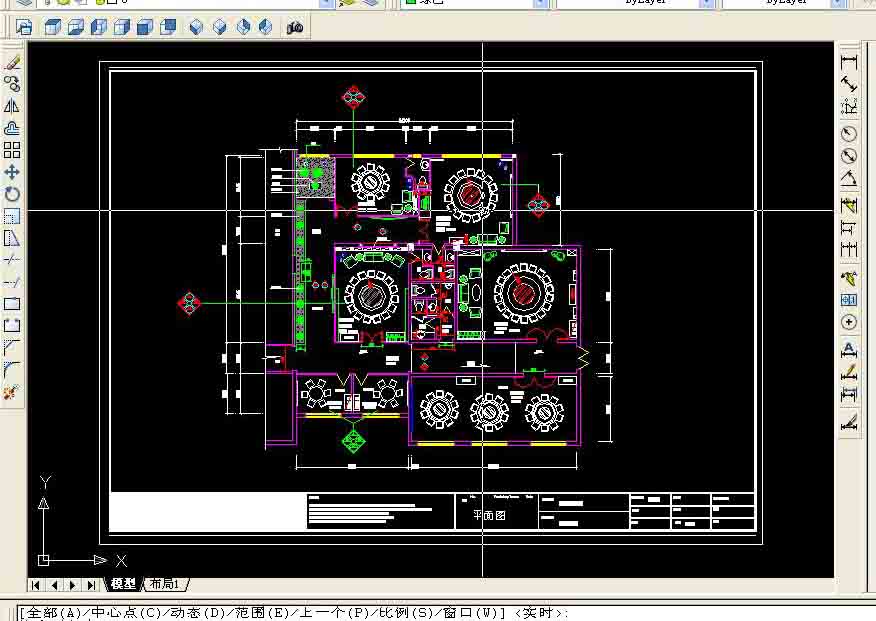Select the Break at Point tool

point(12,304)
